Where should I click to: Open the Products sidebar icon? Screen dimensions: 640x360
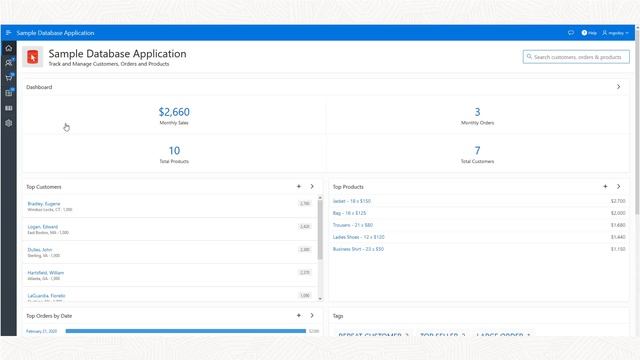click(x=9, y=93)
